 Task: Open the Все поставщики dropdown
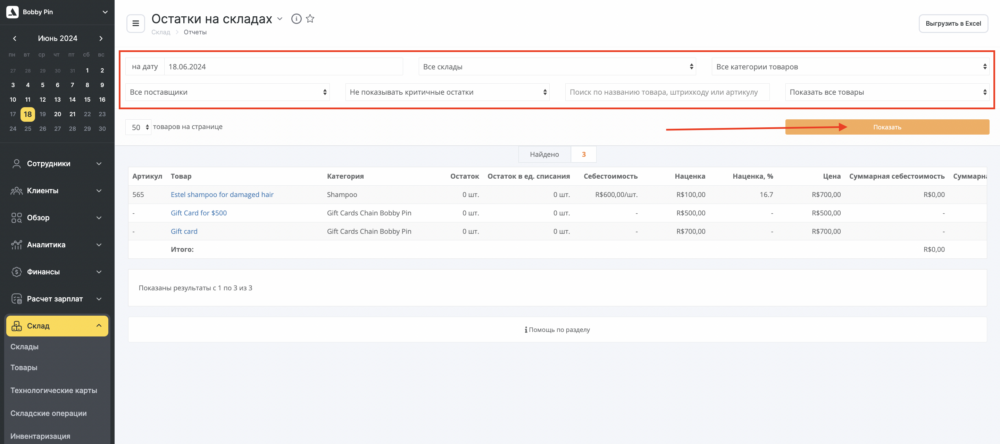tap(227, 92)
